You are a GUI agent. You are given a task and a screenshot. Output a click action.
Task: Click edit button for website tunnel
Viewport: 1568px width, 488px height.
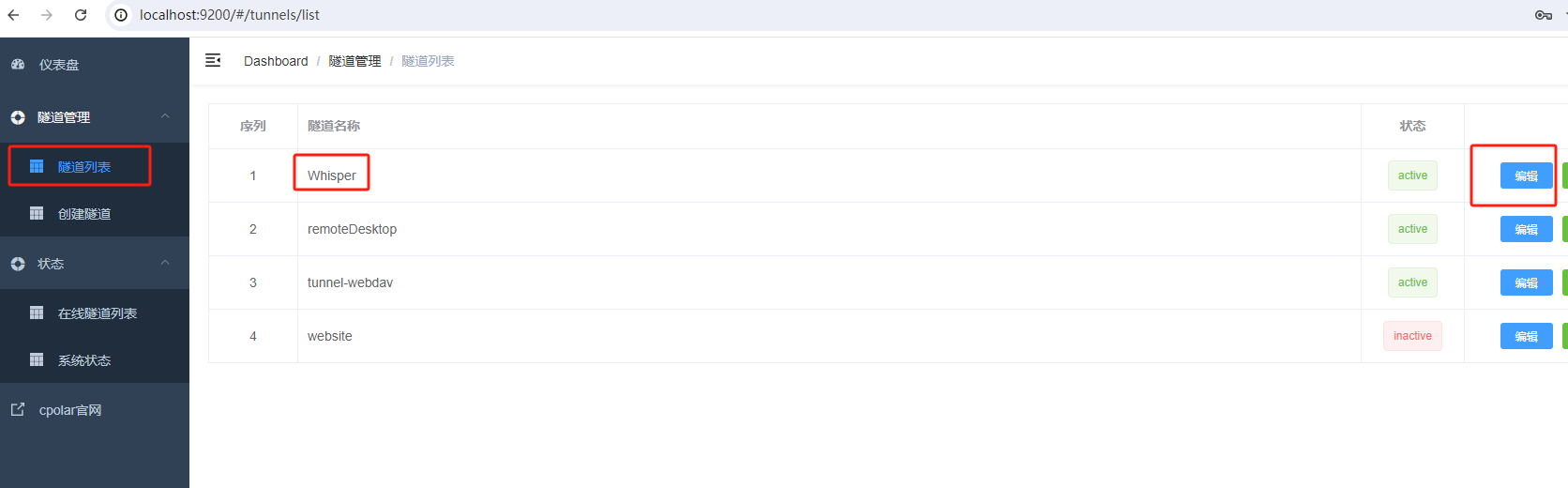1526,336
